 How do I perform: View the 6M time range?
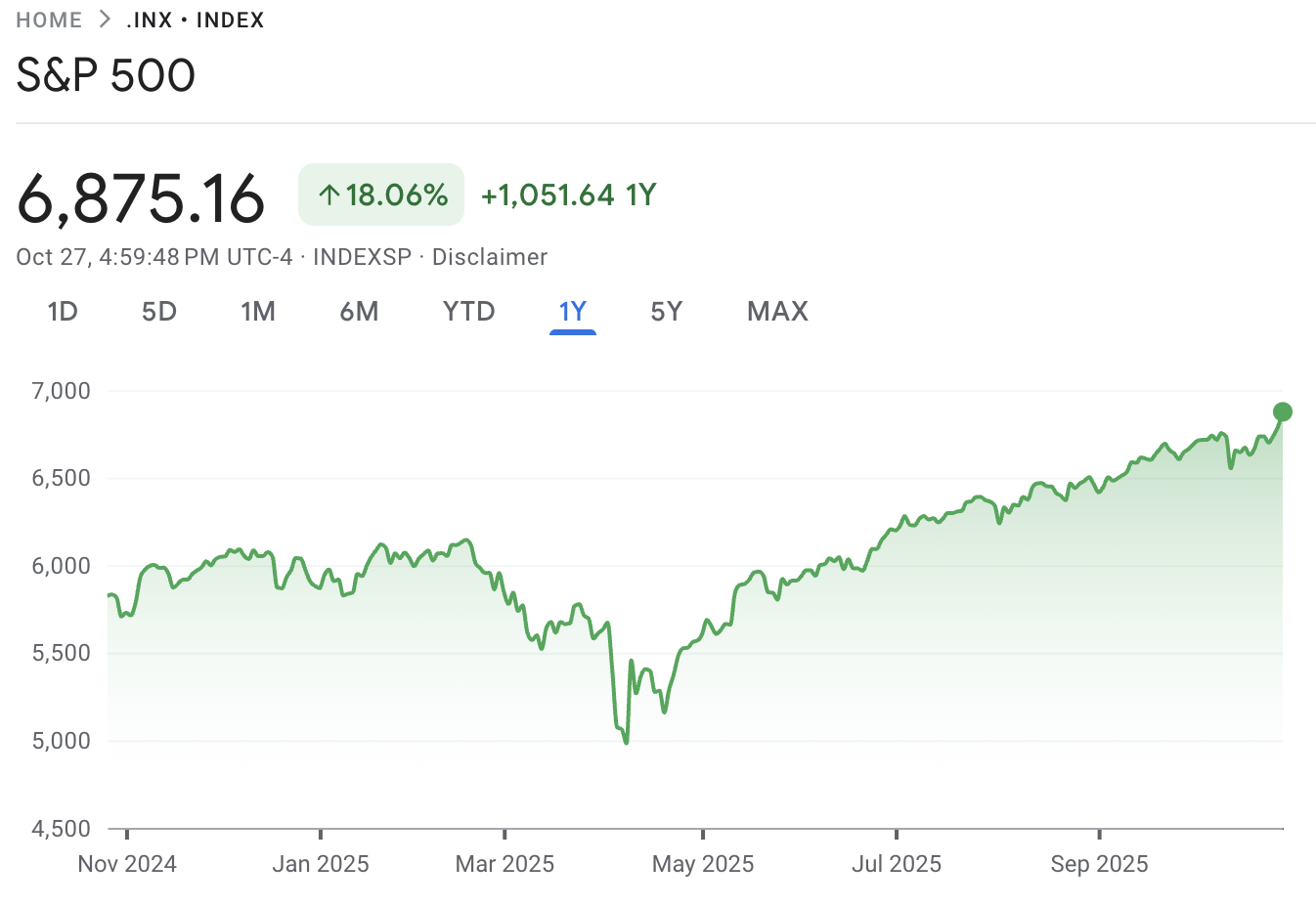tap(360, 311)
